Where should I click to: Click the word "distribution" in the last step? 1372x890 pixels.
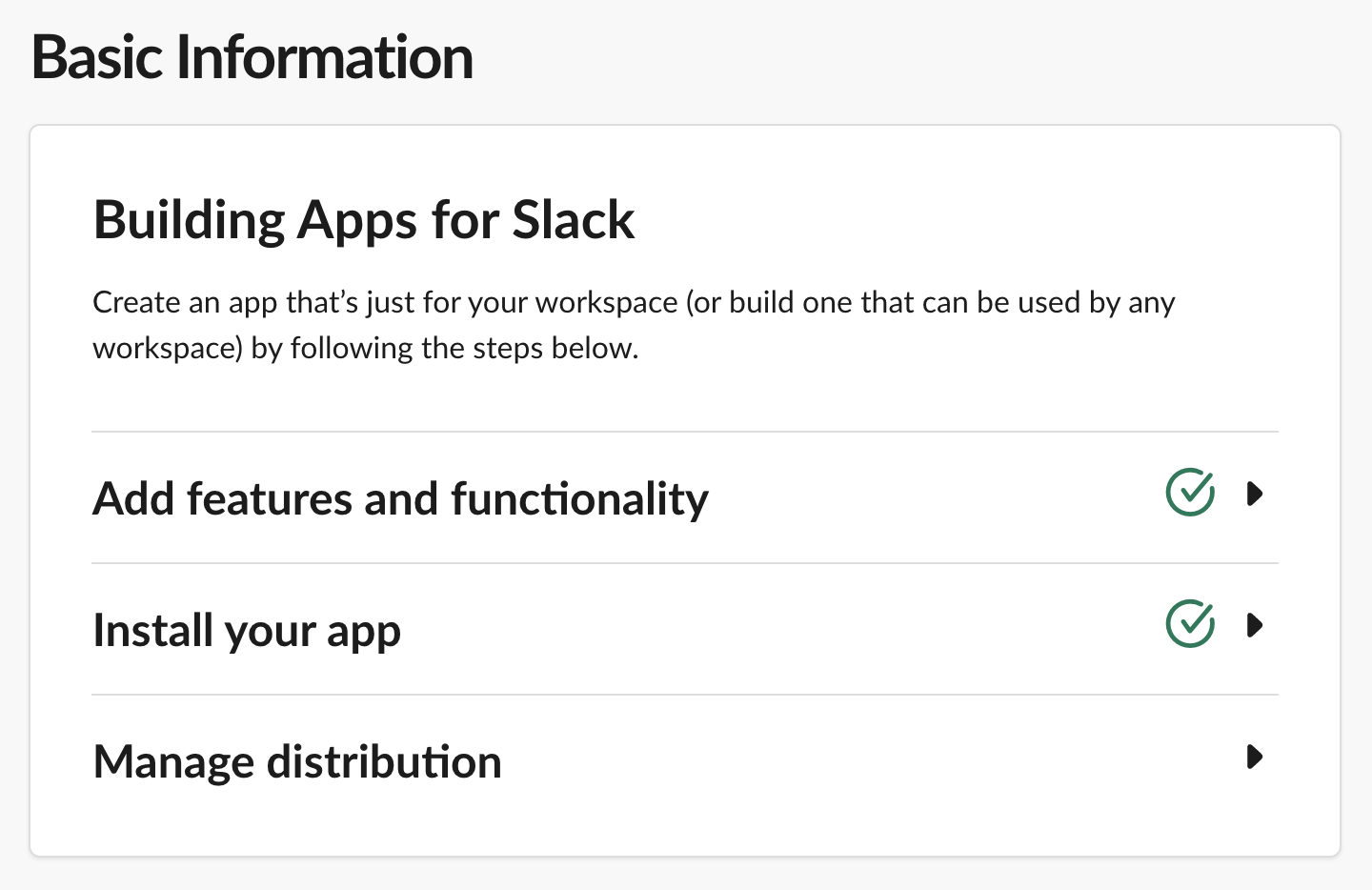point(384,762)
